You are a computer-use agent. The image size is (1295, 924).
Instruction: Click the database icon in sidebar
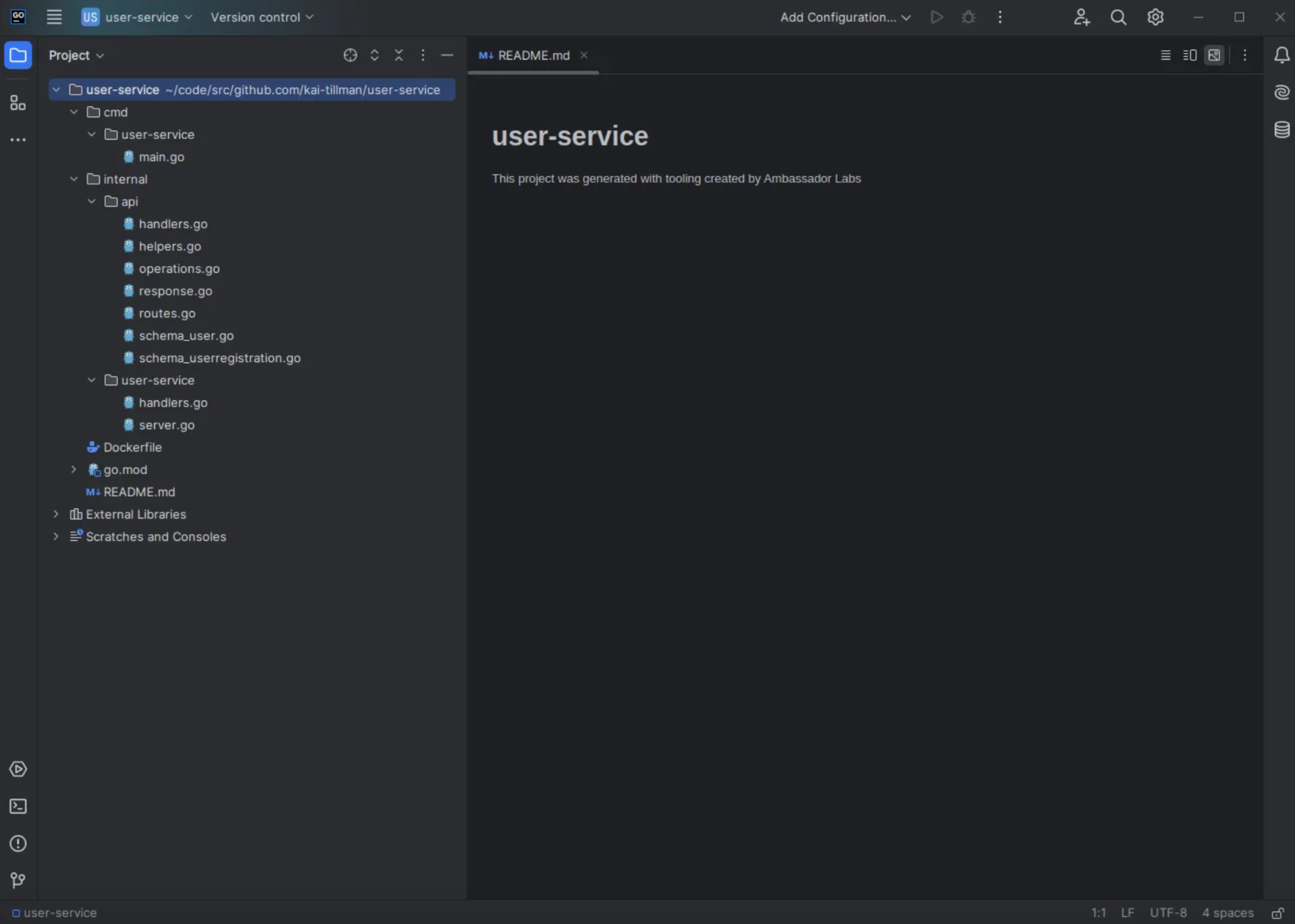[x=1281, y=128]
